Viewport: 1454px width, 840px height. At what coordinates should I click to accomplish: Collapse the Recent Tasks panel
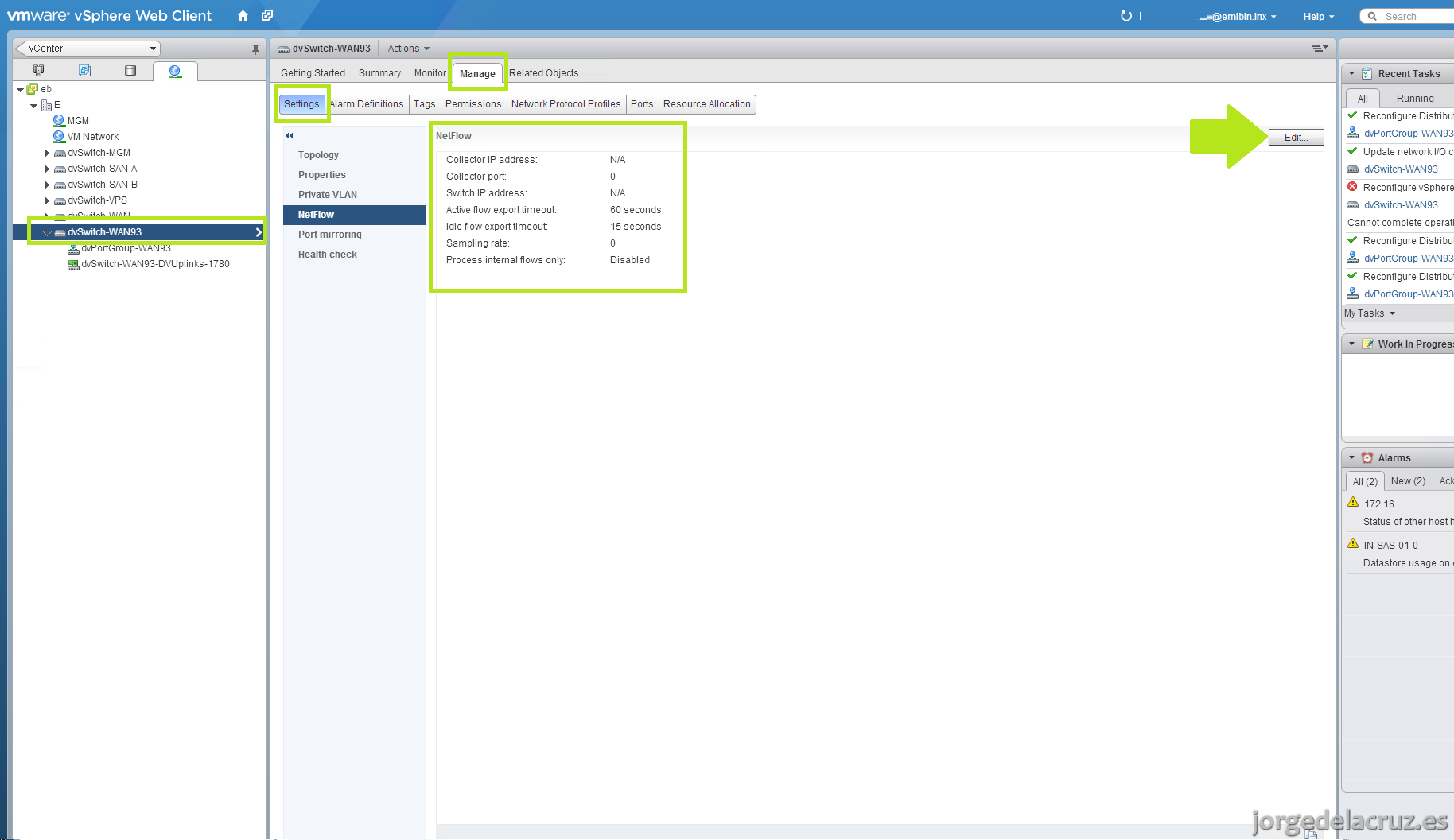pyautogui.click(x=1351, y=74)
